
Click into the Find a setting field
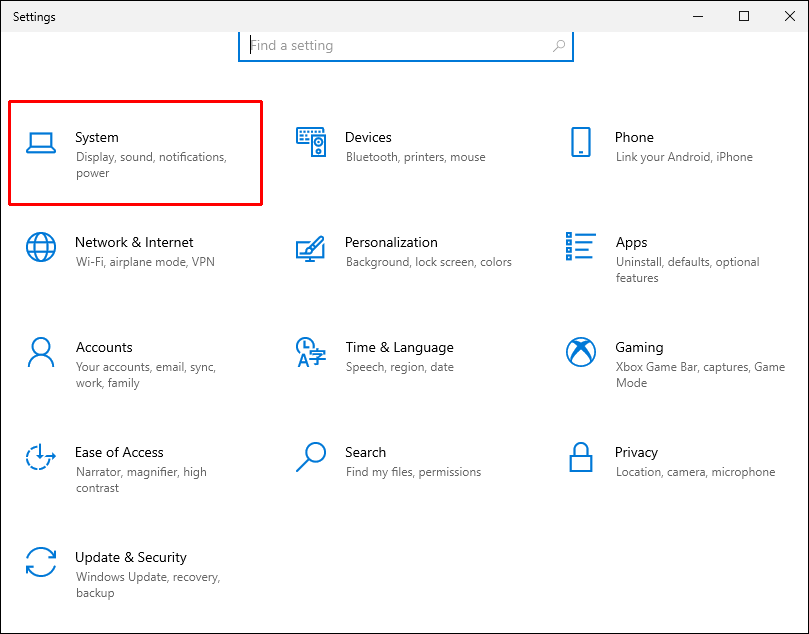(406, 46)
